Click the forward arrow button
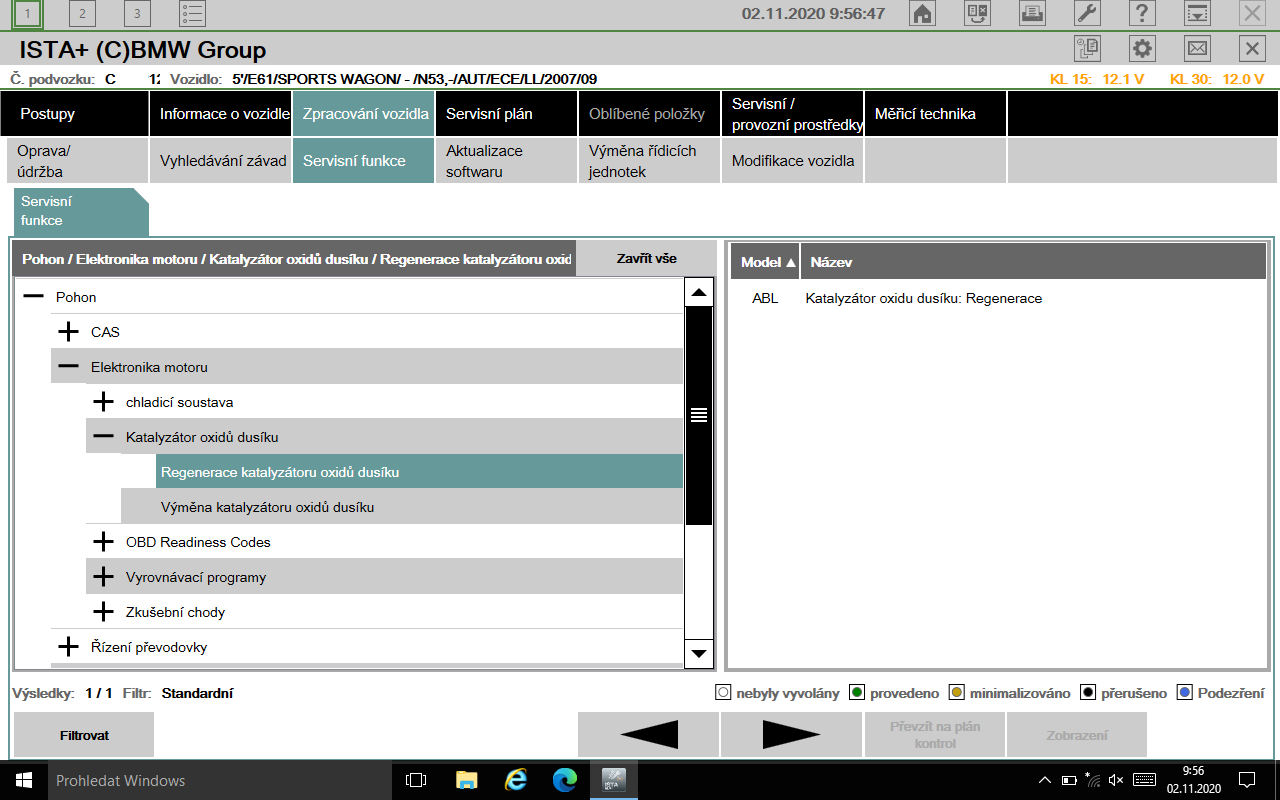 (x=792, y=735)
